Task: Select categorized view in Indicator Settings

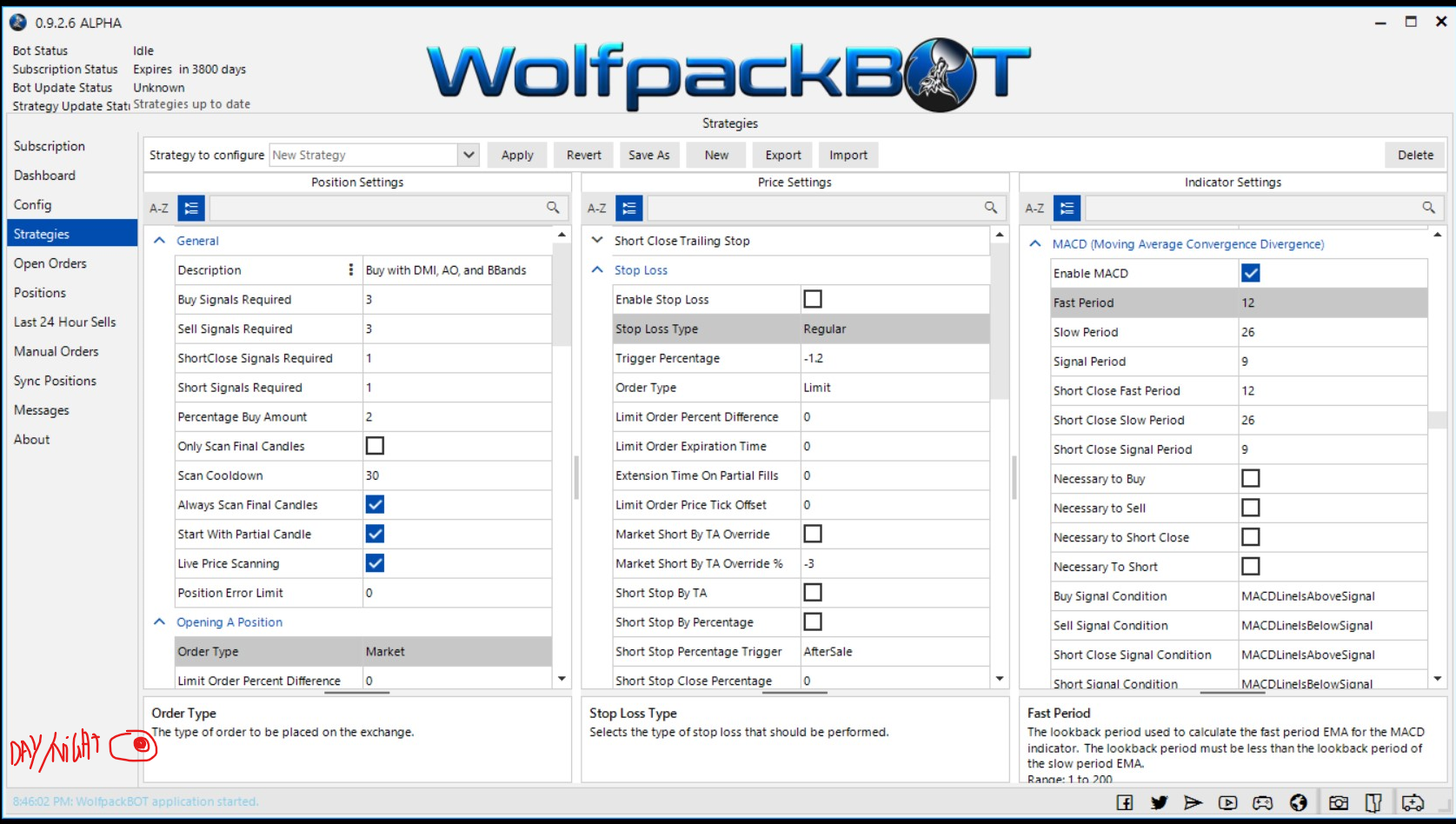Action: [x=1067, y=208]
